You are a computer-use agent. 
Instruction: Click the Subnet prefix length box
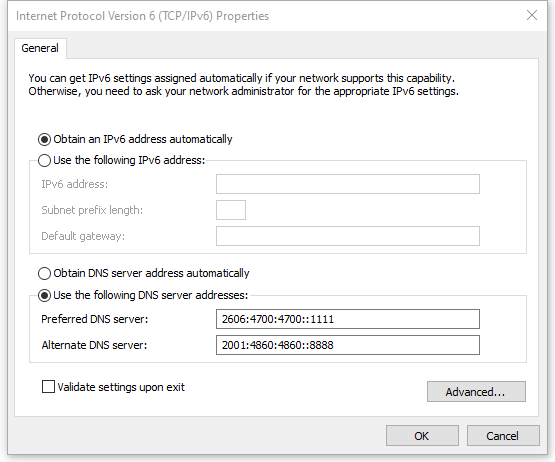[231, 210]
